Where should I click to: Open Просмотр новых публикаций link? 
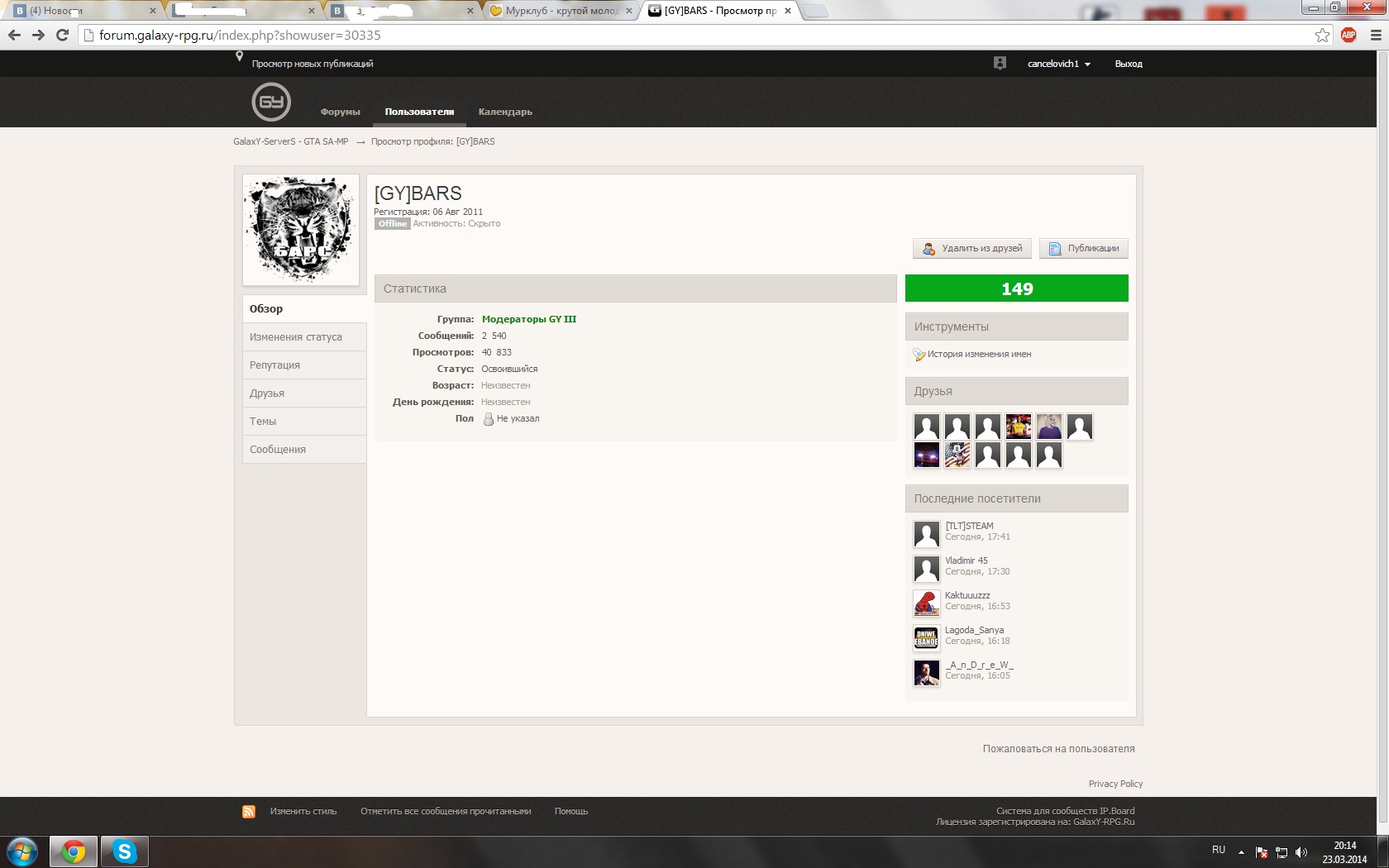point(313,64)
